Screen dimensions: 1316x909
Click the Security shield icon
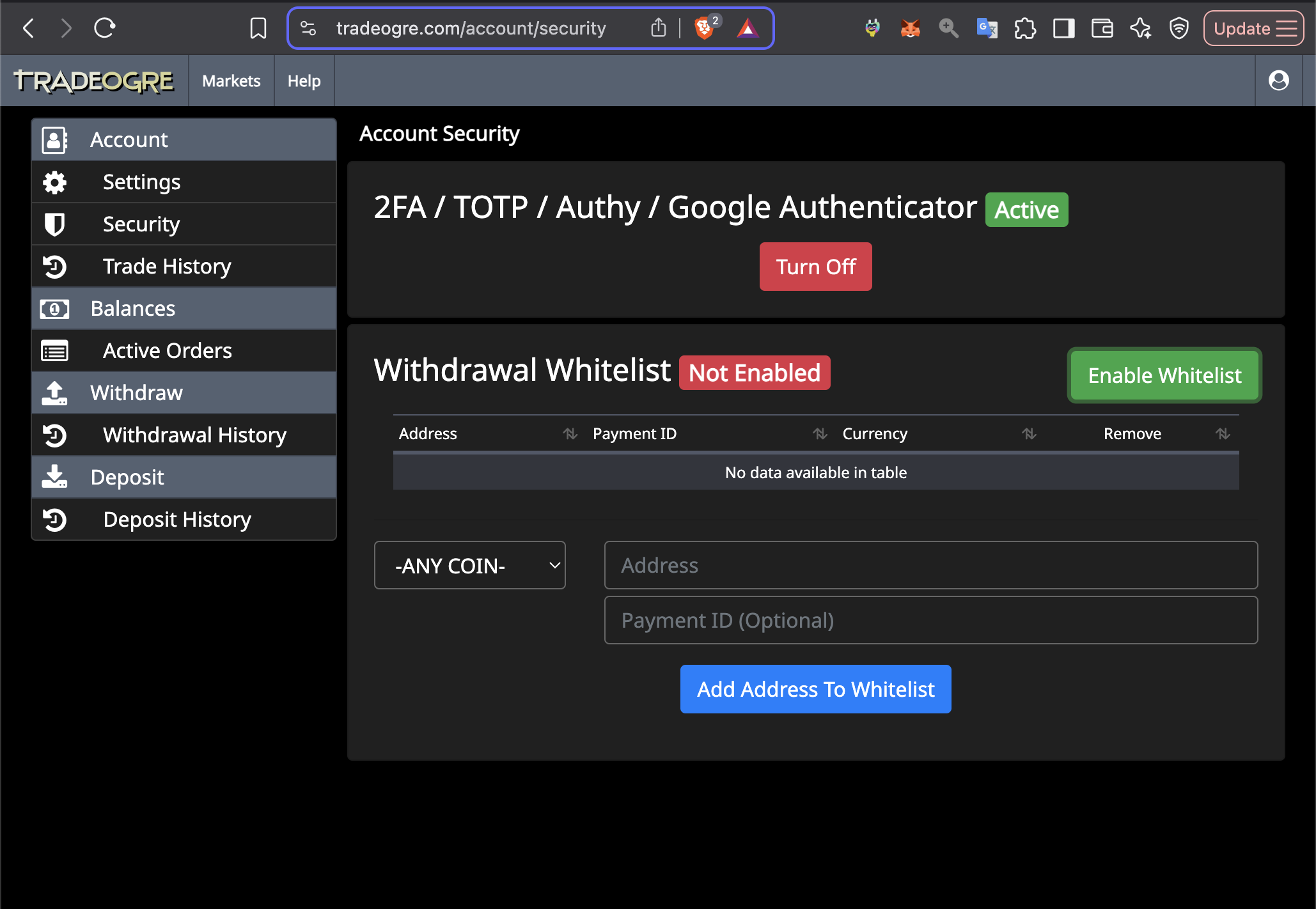54,224
